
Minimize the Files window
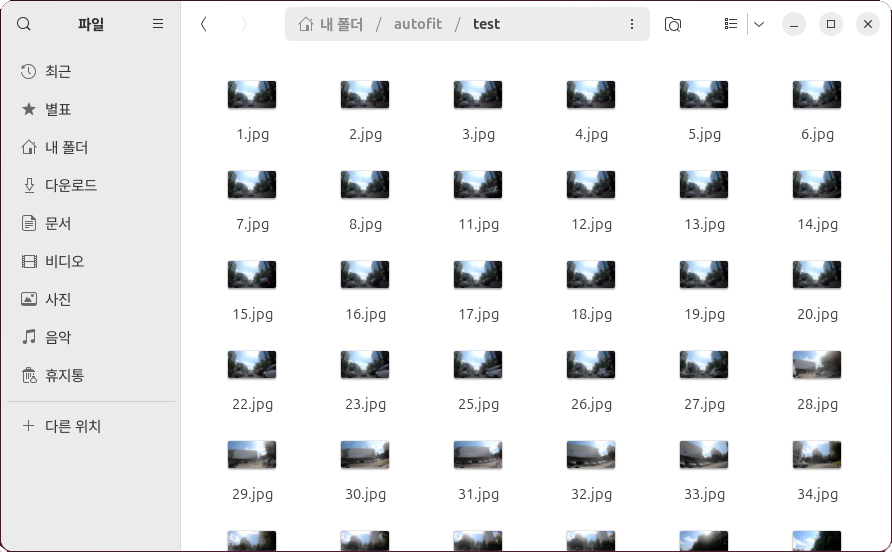794,24
